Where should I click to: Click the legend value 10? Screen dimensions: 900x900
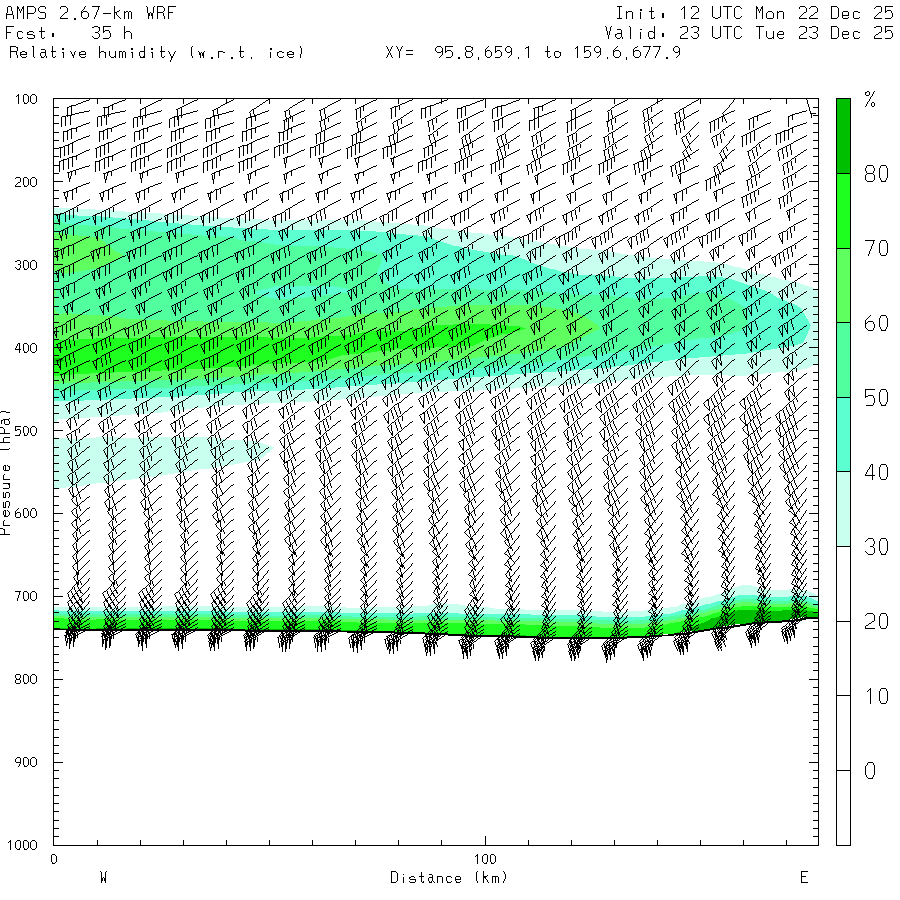(x=876, y=696)
